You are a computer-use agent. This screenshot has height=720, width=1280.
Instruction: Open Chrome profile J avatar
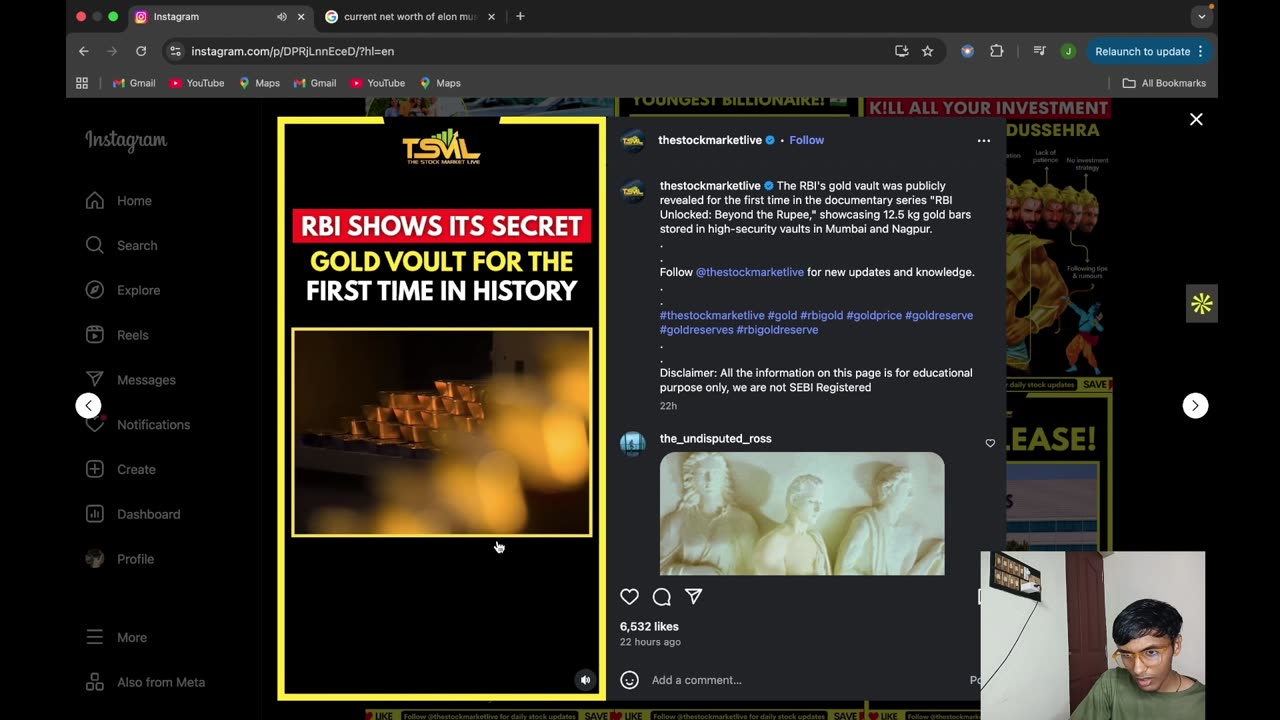(x=1068, y=51)
